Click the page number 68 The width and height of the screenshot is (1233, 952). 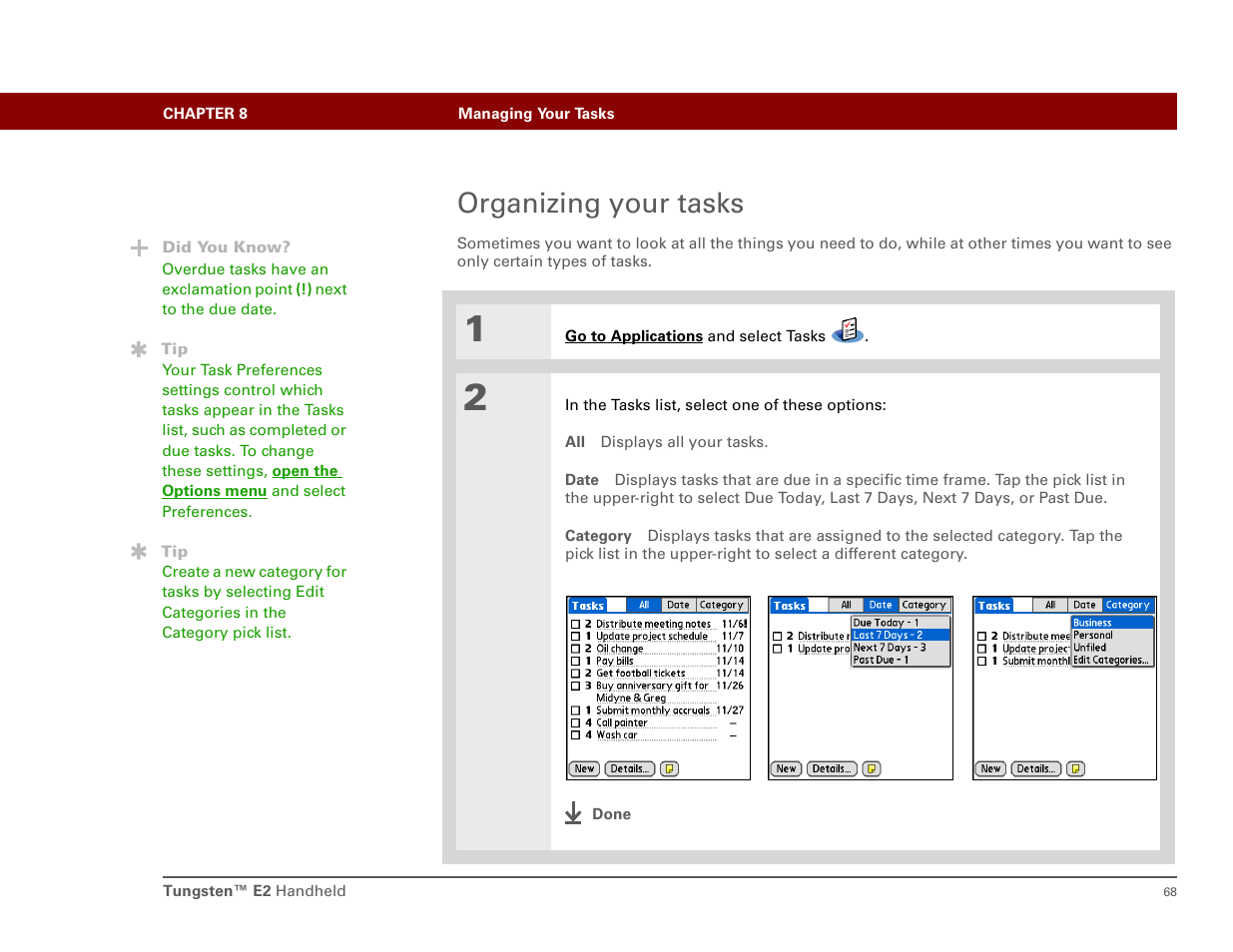(1170, 892)
